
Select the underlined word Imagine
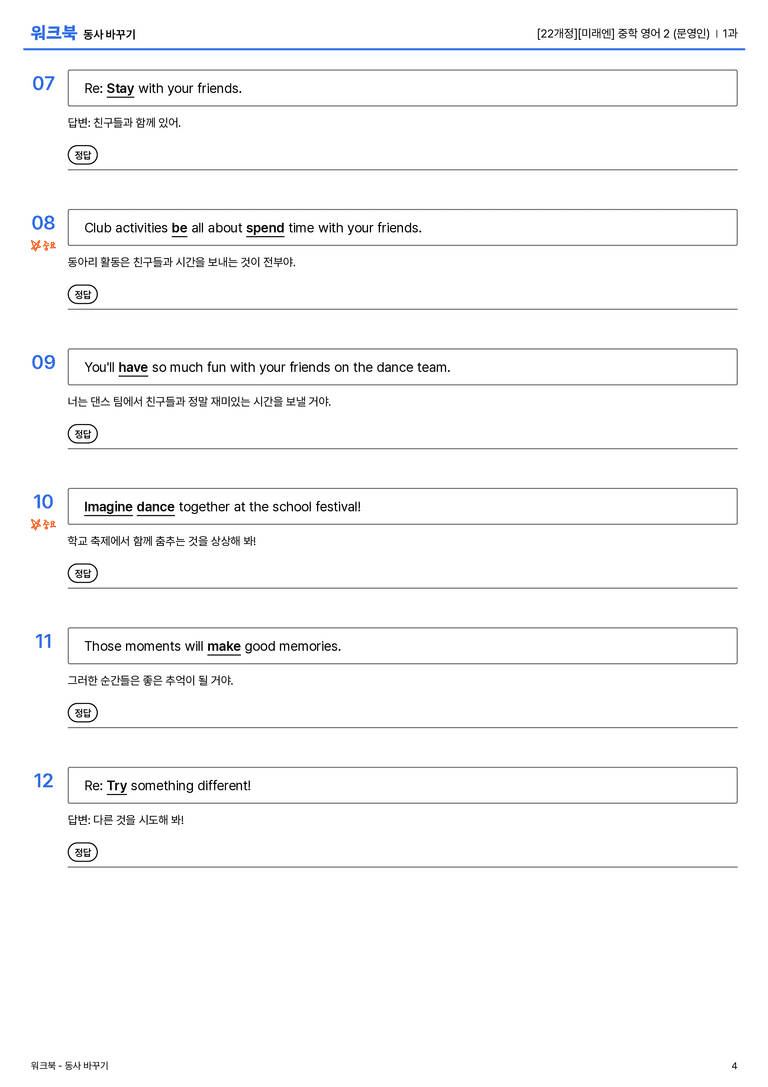[x=108, y=507]
